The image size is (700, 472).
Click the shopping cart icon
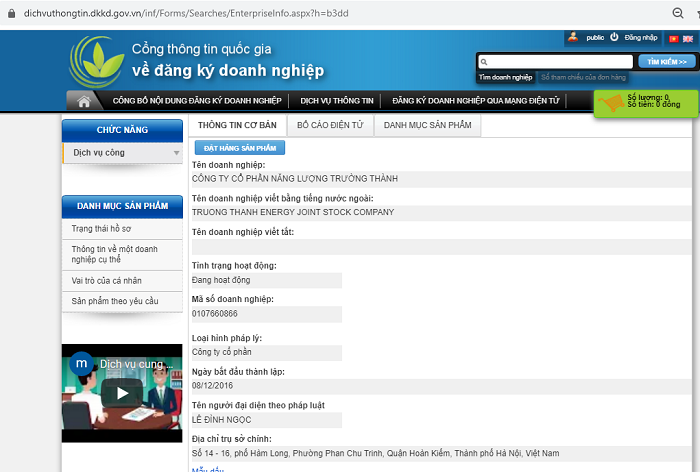(x=610, y=102)
